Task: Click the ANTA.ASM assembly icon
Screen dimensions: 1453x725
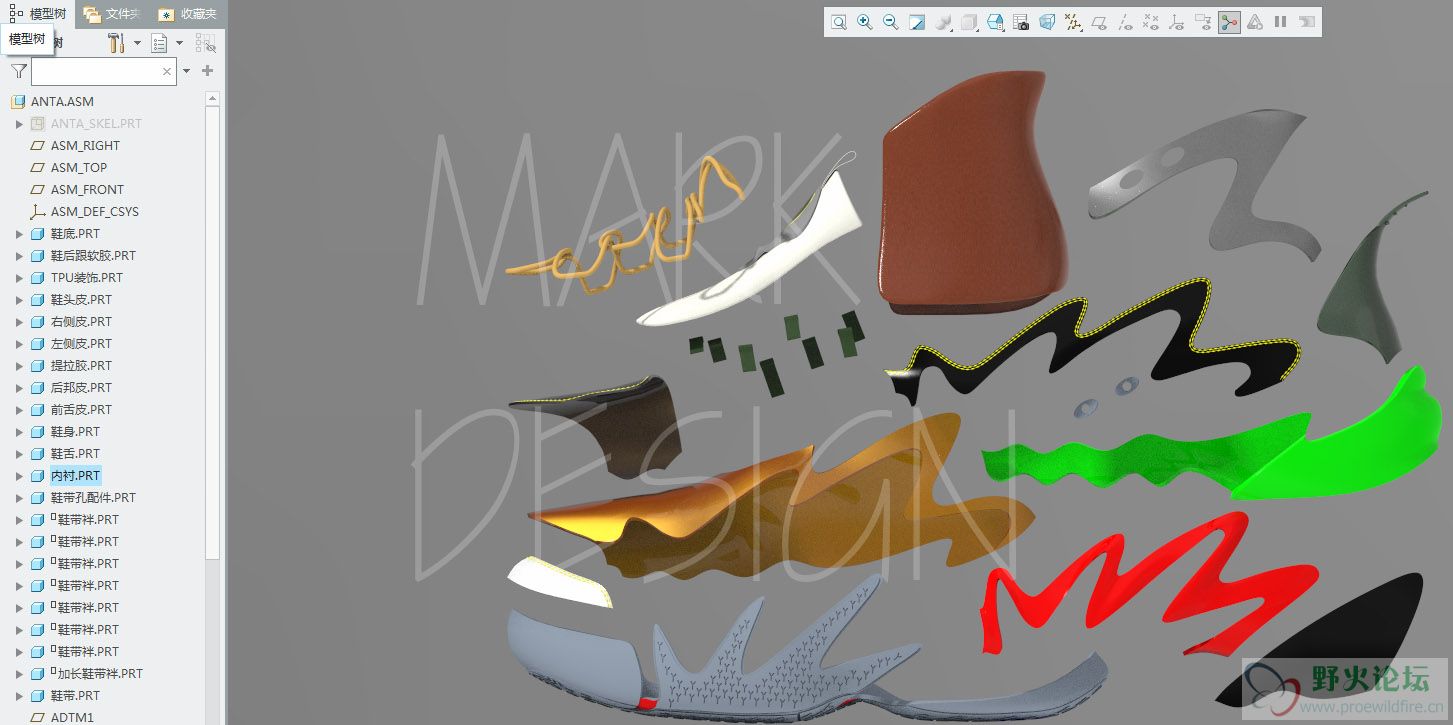Action: (x=17, y=102)
